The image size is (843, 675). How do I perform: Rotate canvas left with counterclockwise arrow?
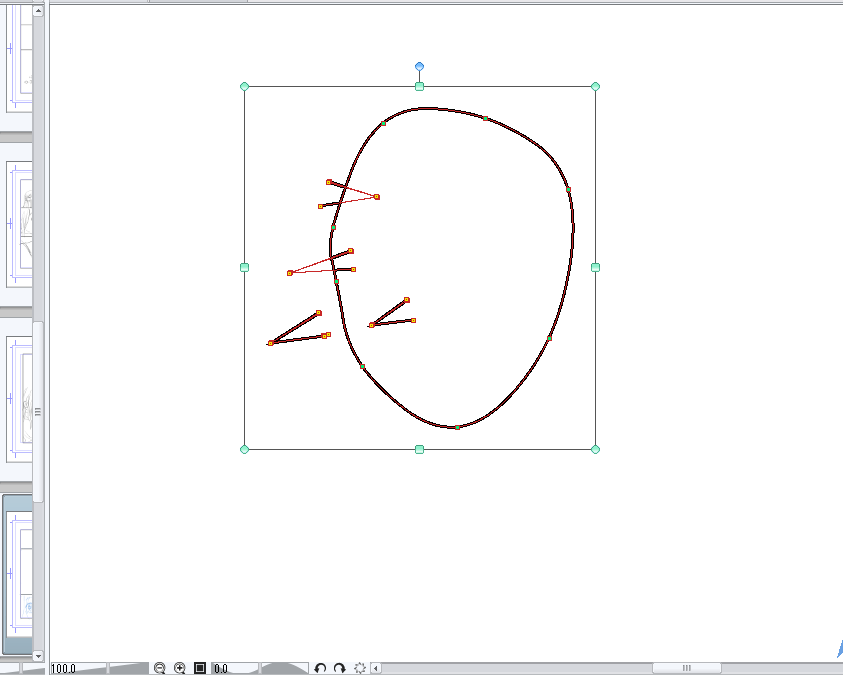[320, 668]
